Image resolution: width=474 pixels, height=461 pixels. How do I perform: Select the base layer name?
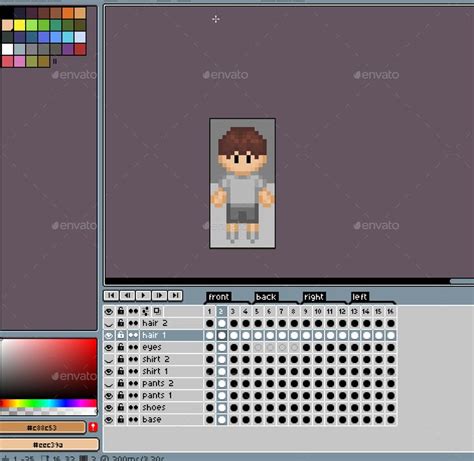[x=152, y=419]
